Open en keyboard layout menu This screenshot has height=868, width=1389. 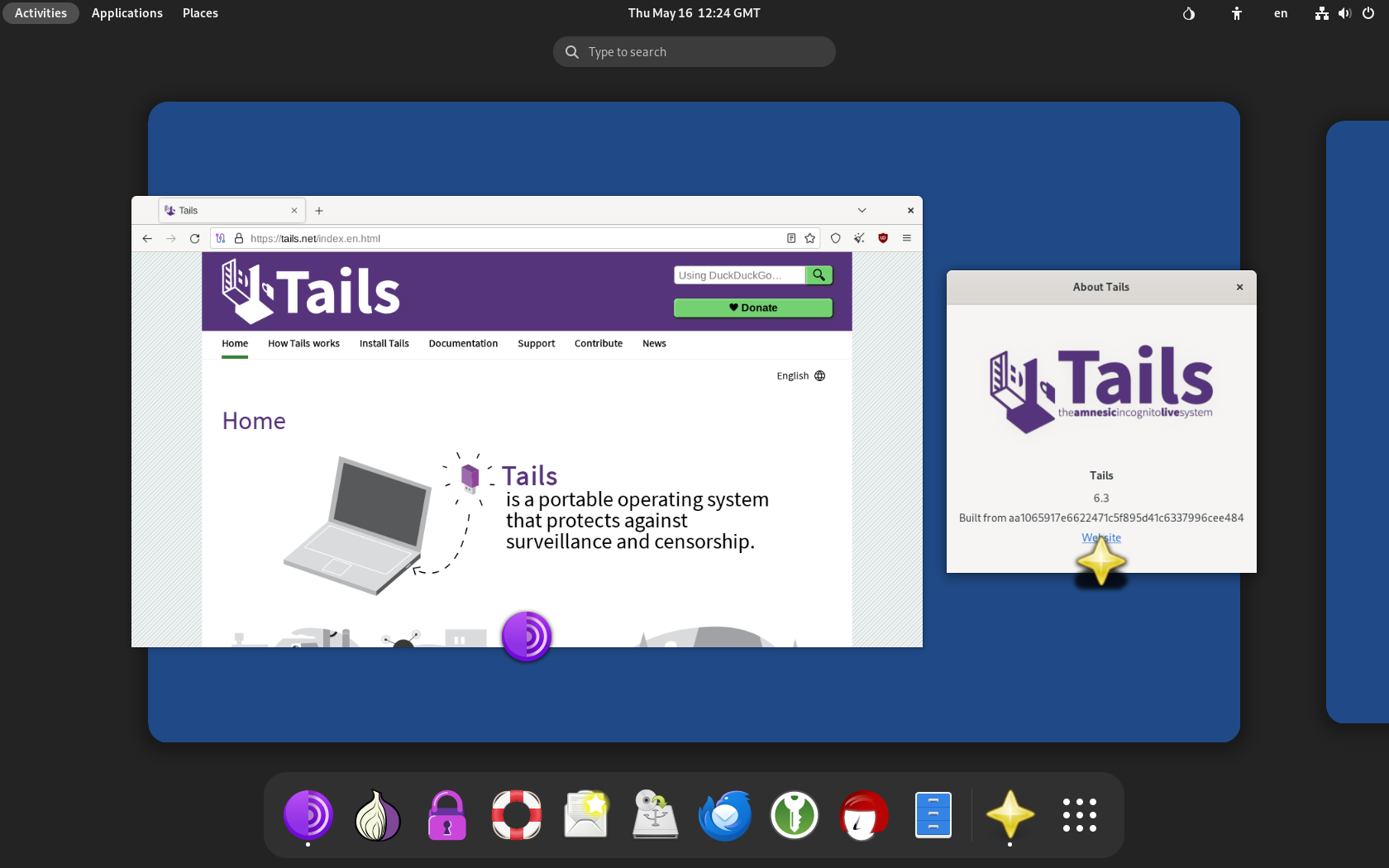coord(1281,13)
